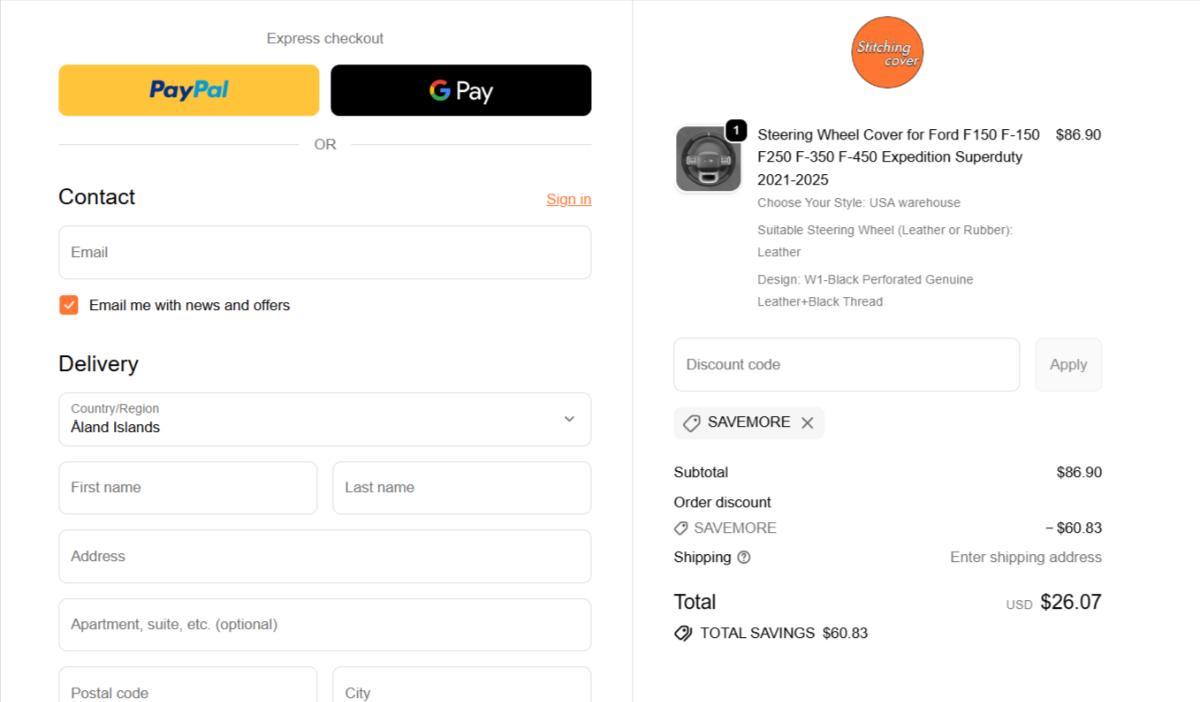This screenshot has width=1200, height=702.
Task: Click the Stitching Cover store logo
Action: (x=887, y=52)
